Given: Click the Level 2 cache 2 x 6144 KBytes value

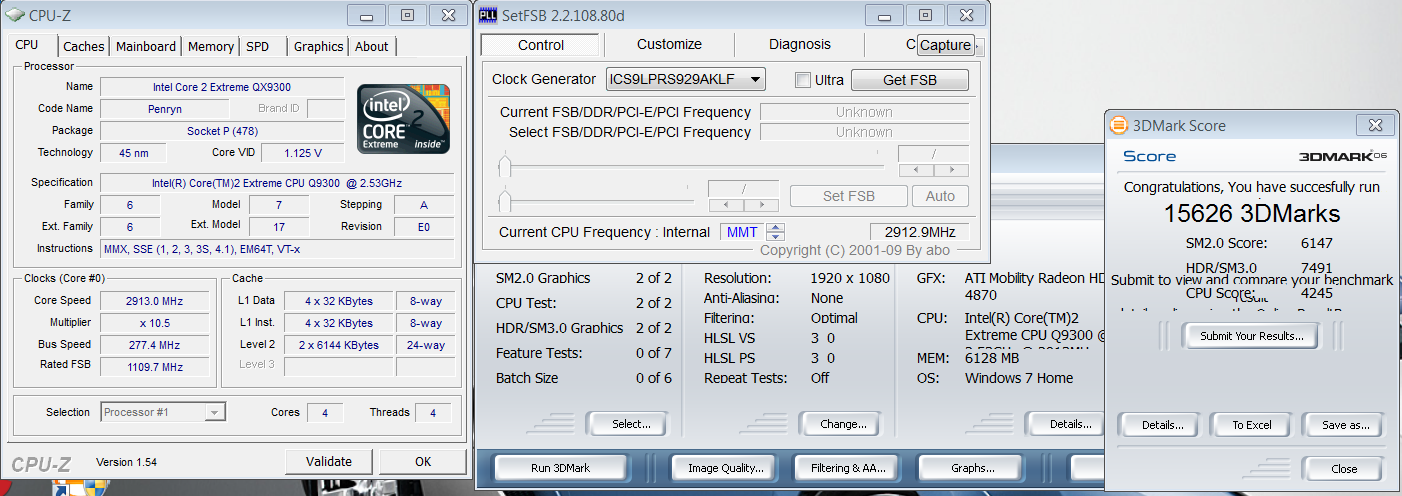Looking at the screenshot, I should 338,345.
